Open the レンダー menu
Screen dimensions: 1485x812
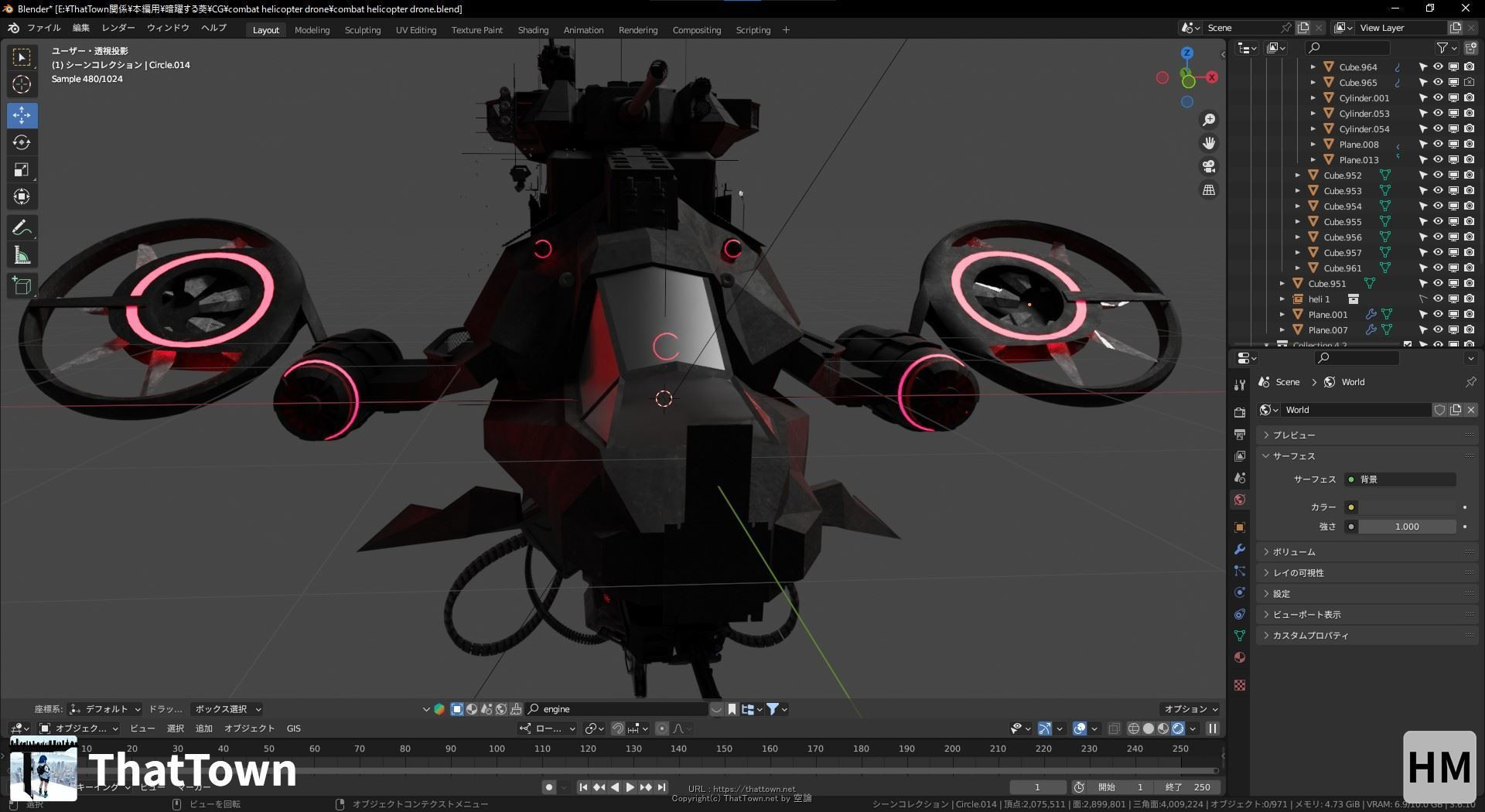pos(118,28)
